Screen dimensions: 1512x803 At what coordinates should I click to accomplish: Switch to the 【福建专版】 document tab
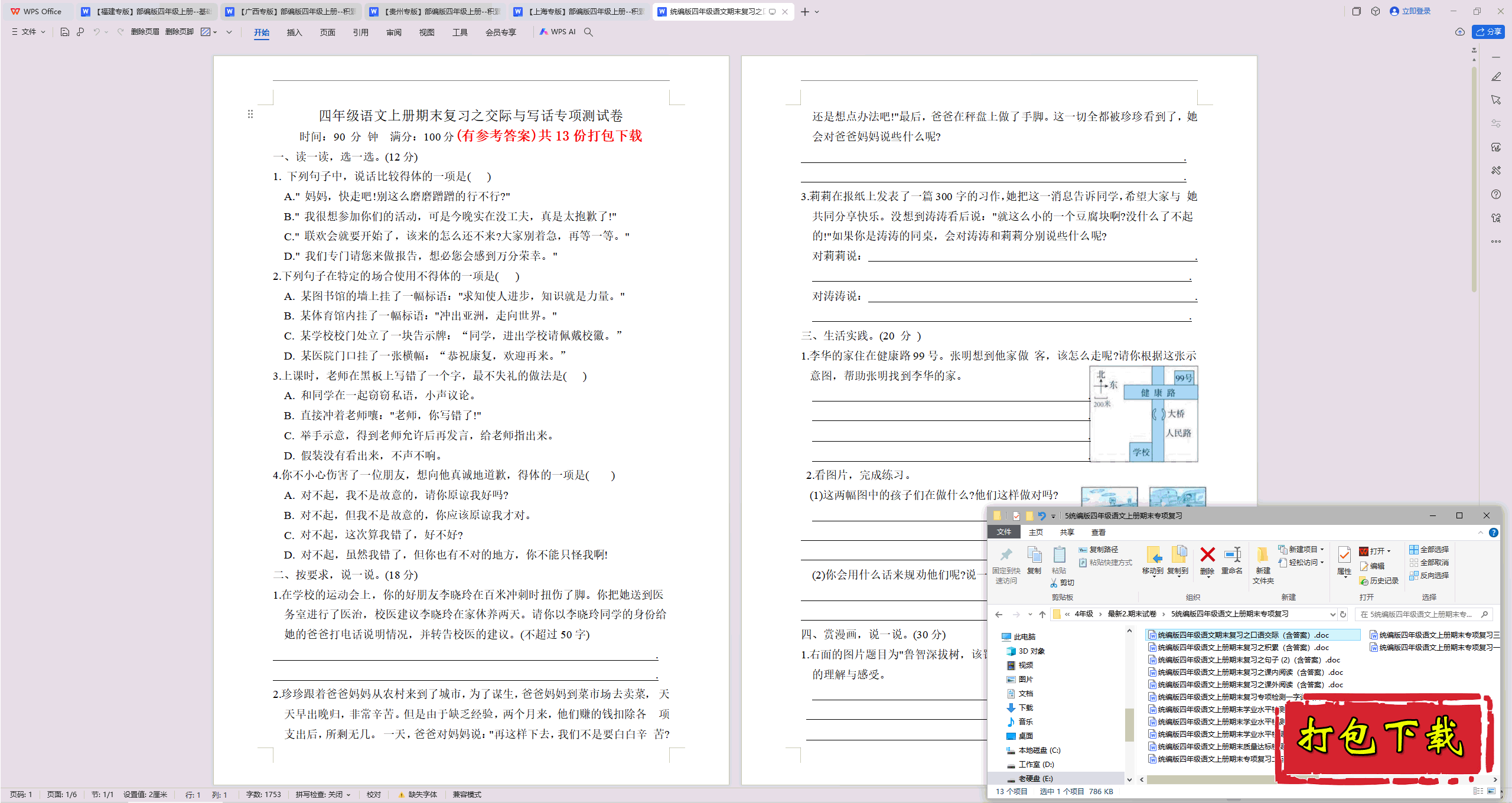pyautogui.click(x=146, y=11)
